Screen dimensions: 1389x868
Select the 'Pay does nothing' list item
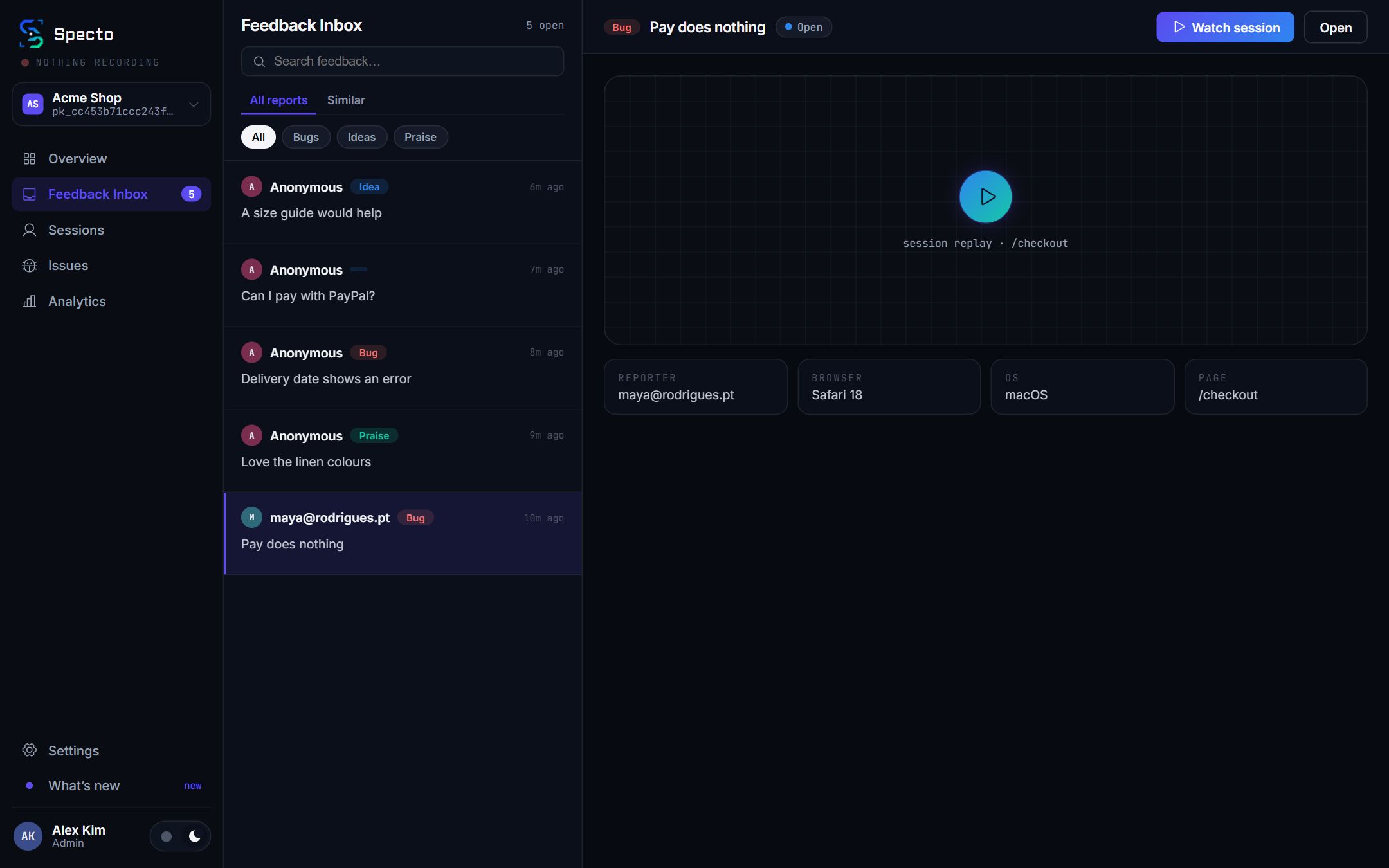pyautogui.click(x=403, y=534)
